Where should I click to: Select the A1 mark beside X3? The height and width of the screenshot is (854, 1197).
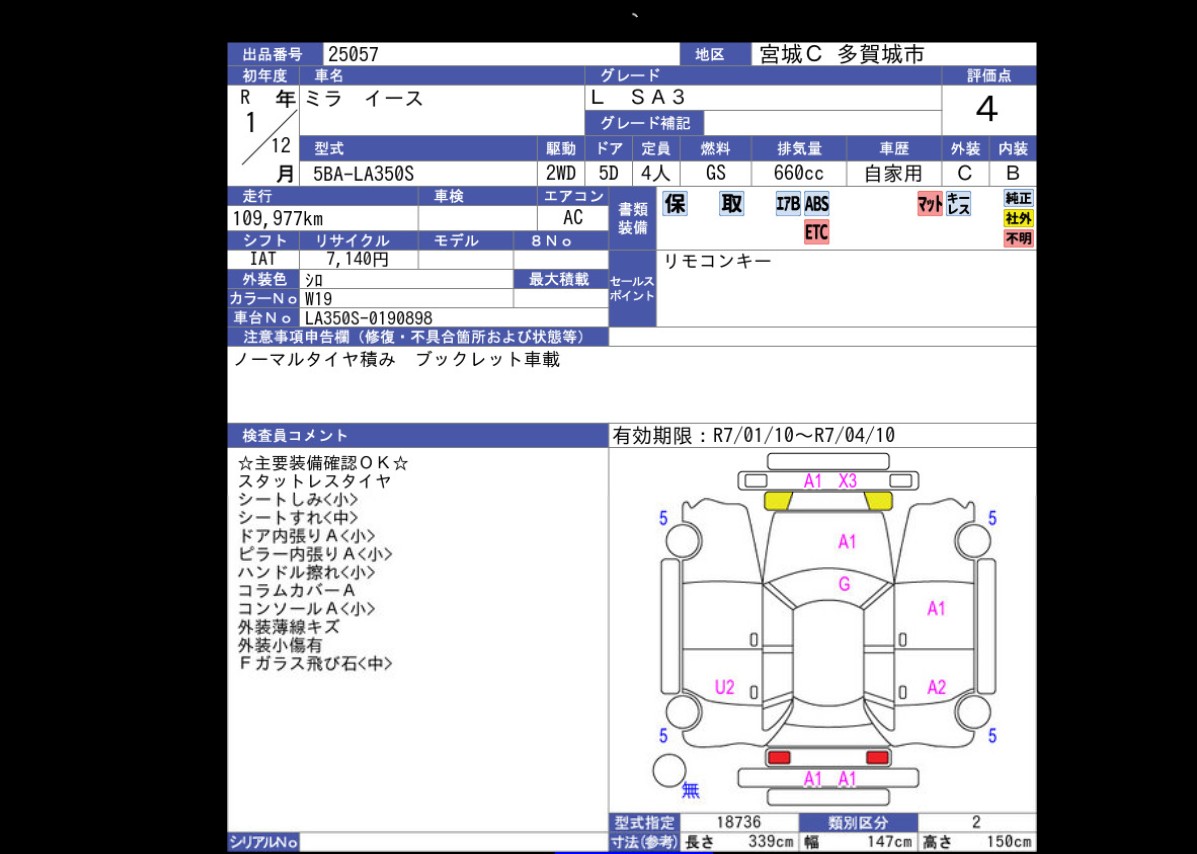click(x=812, y=481)
